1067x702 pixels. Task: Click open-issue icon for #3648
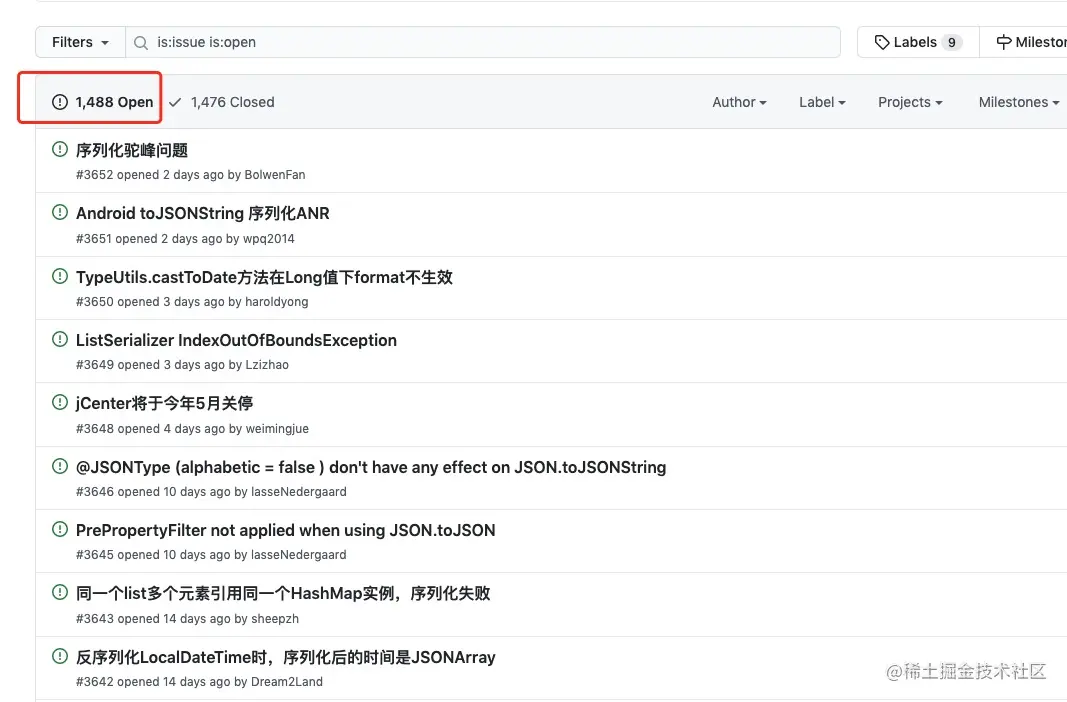coord(60,402)
